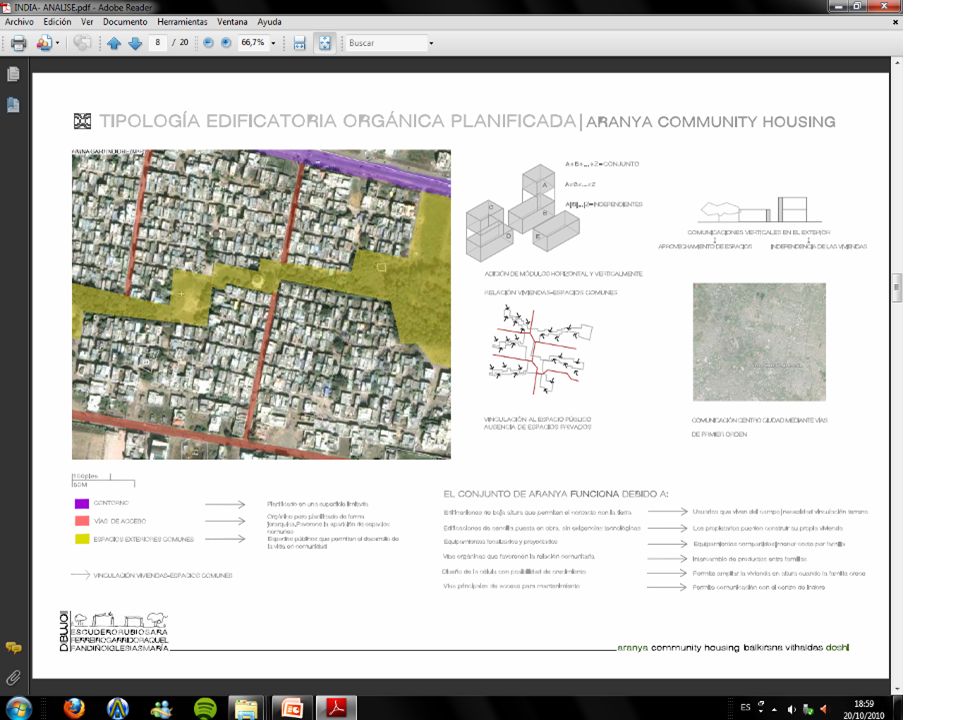Open the Ver menu
Viewport: 960px width, 720px height.
coord(87,21)
